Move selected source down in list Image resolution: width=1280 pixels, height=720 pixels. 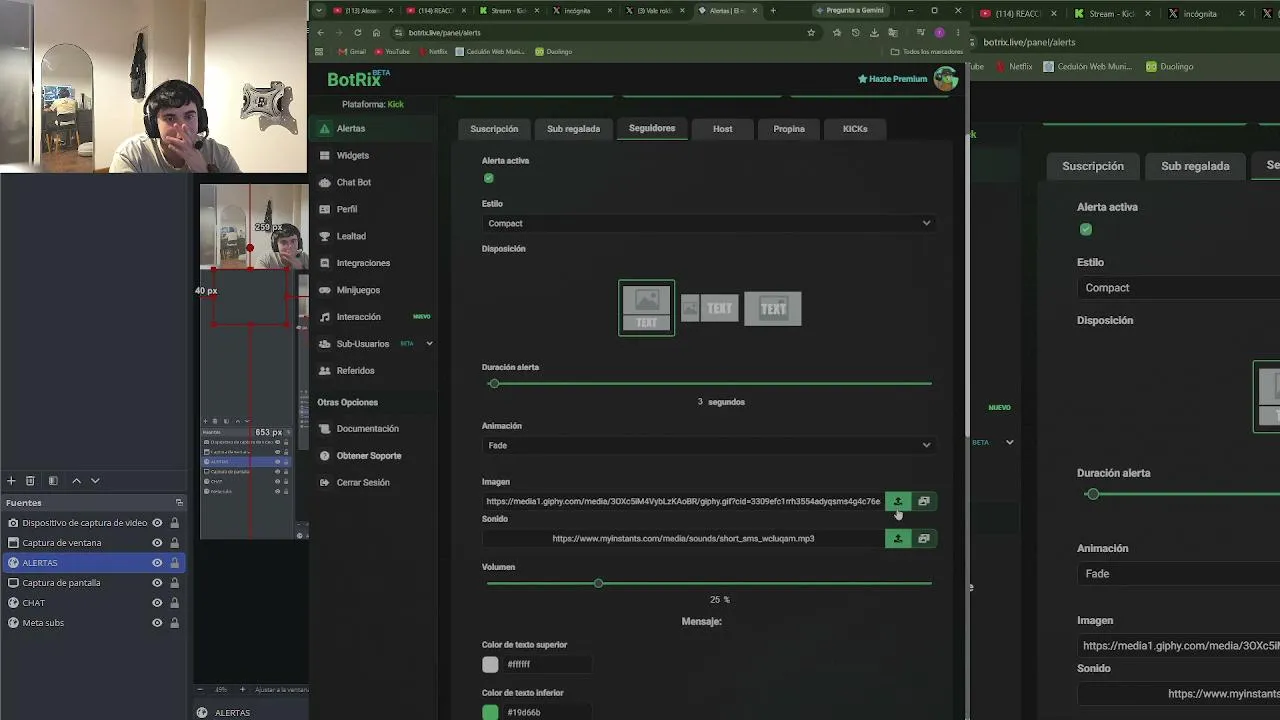(x=95, y=481)
